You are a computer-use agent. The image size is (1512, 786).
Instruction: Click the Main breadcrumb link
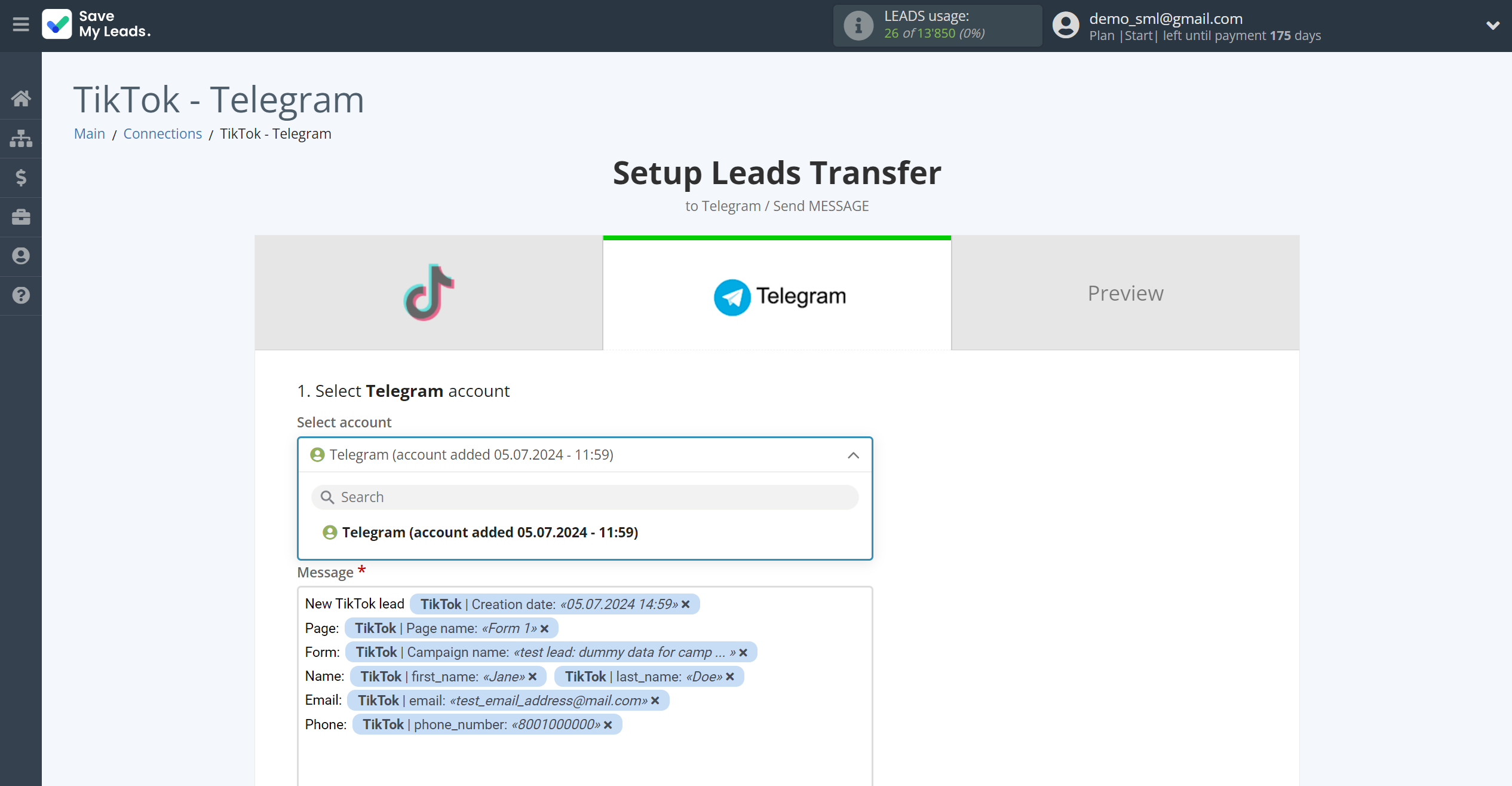(x=89, y=133)
